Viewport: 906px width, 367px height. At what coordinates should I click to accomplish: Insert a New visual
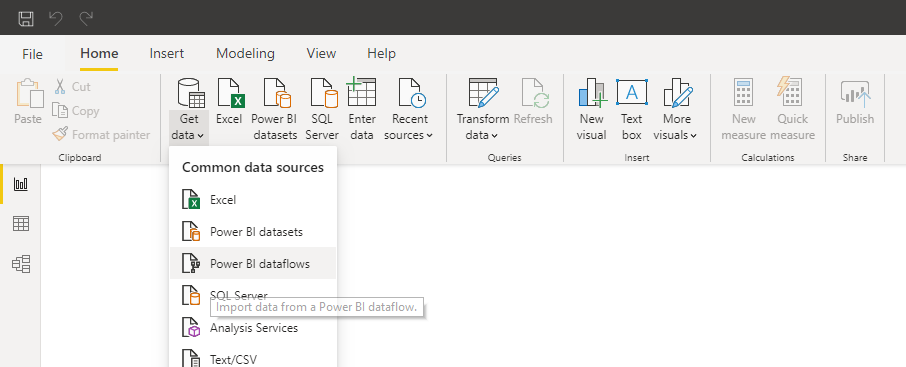pos(592,110)
